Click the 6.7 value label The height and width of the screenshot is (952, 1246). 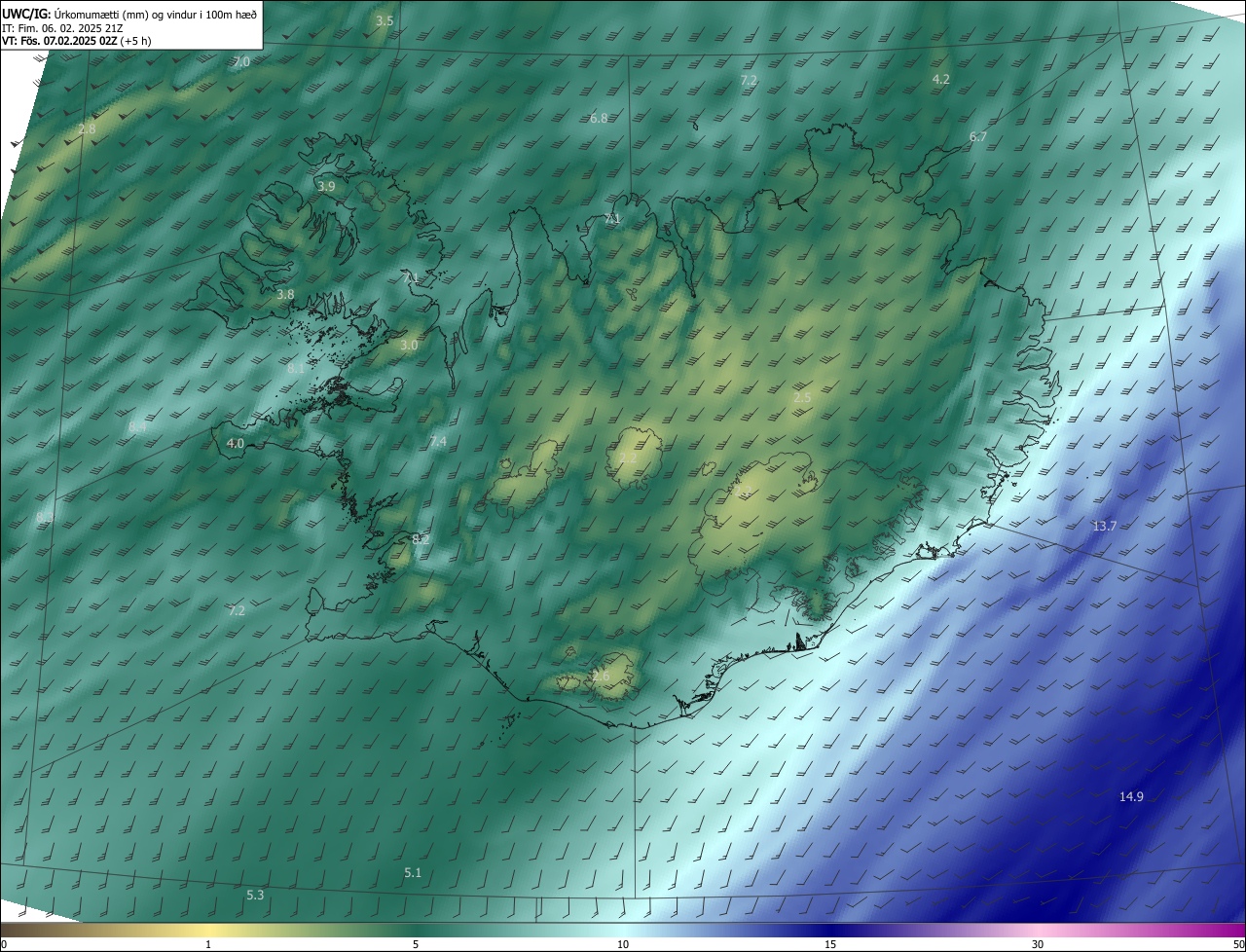click(x=977, y=137)
